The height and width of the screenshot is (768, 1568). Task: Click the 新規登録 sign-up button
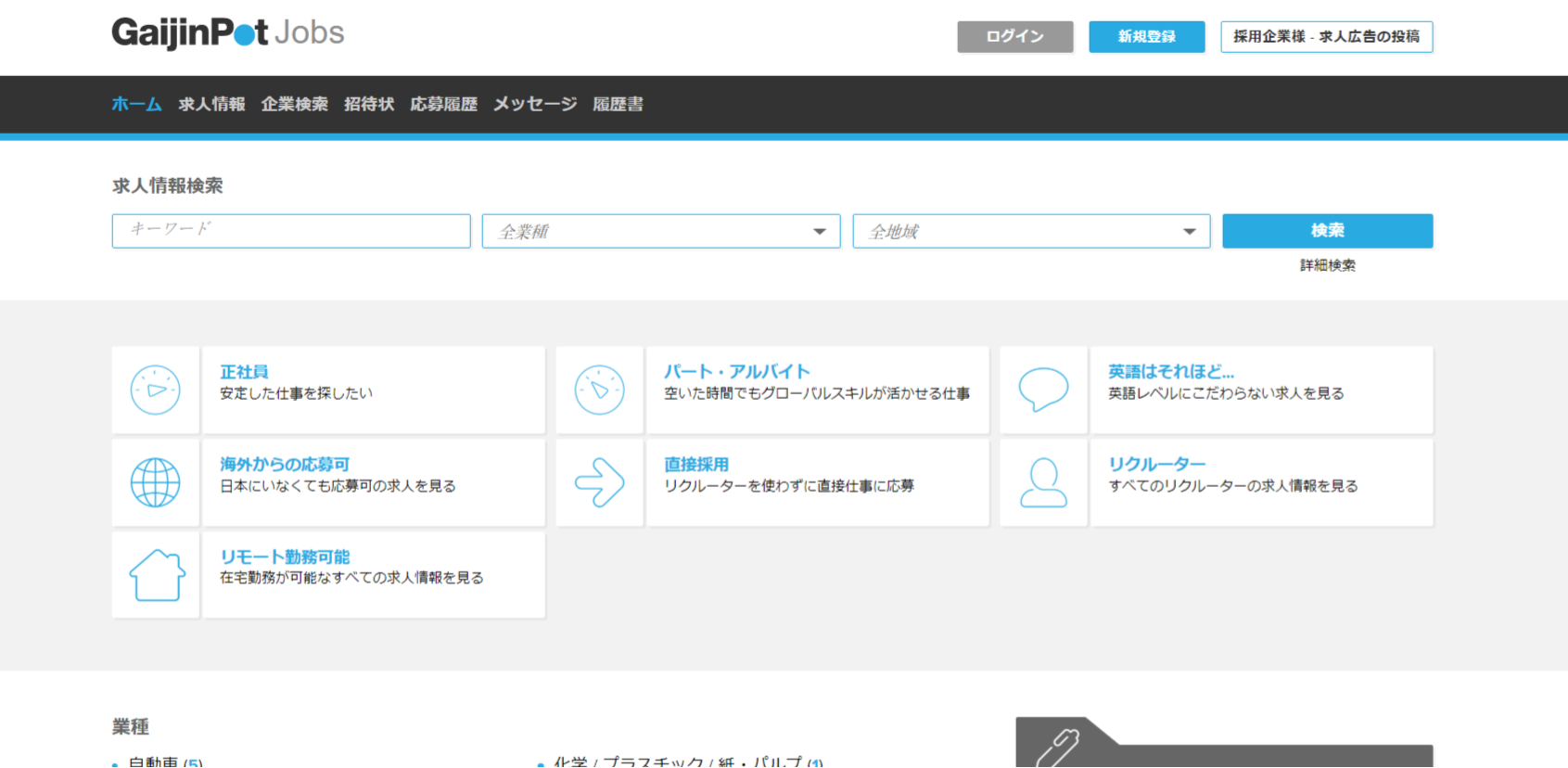tap(1146, 36)
